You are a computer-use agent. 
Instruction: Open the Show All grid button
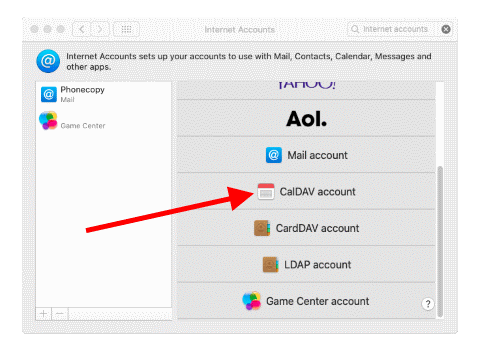126,29
